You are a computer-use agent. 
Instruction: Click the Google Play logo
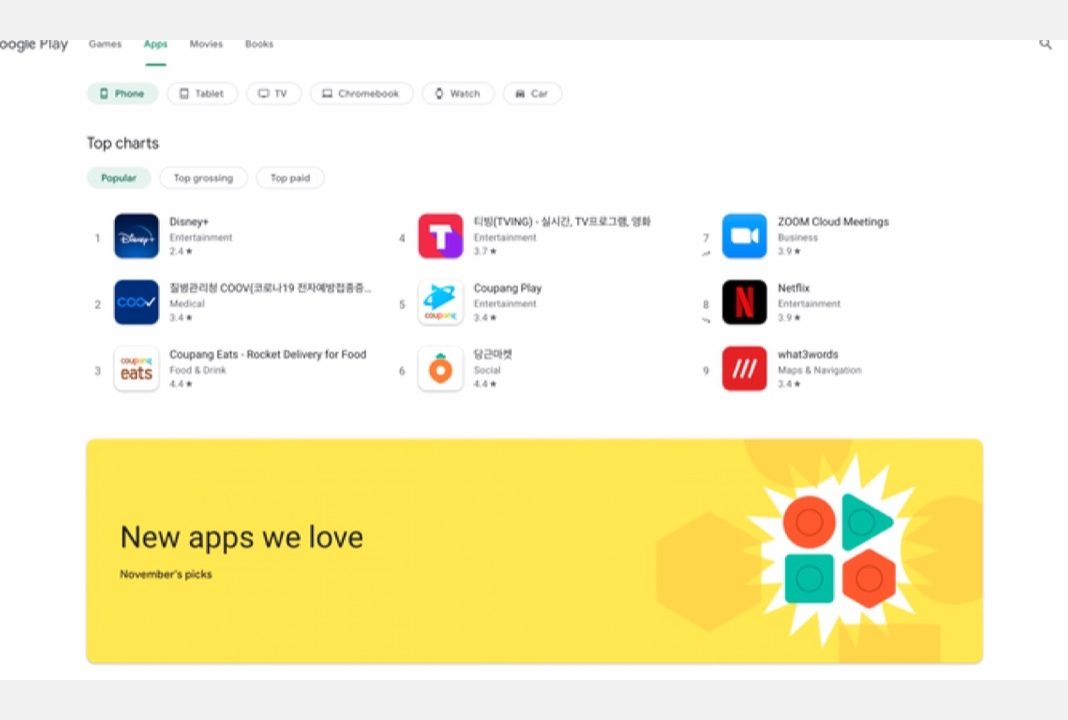point(33,44)
